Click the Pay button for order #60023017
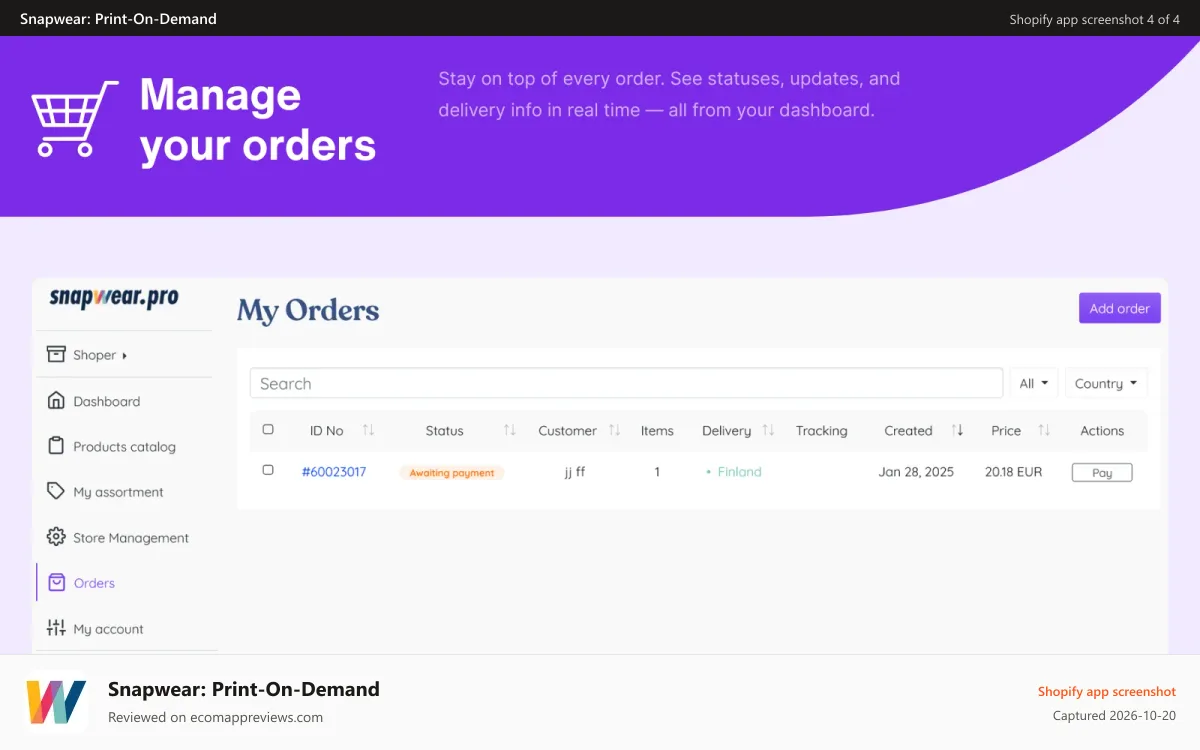This screenshot has height=750, width=1200. pos(1102,472)
